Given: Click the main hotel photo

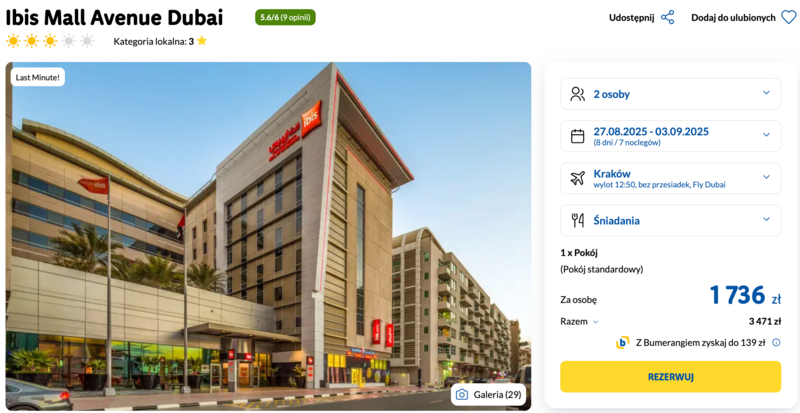Looking at the screenshot, I should (268, 236).
